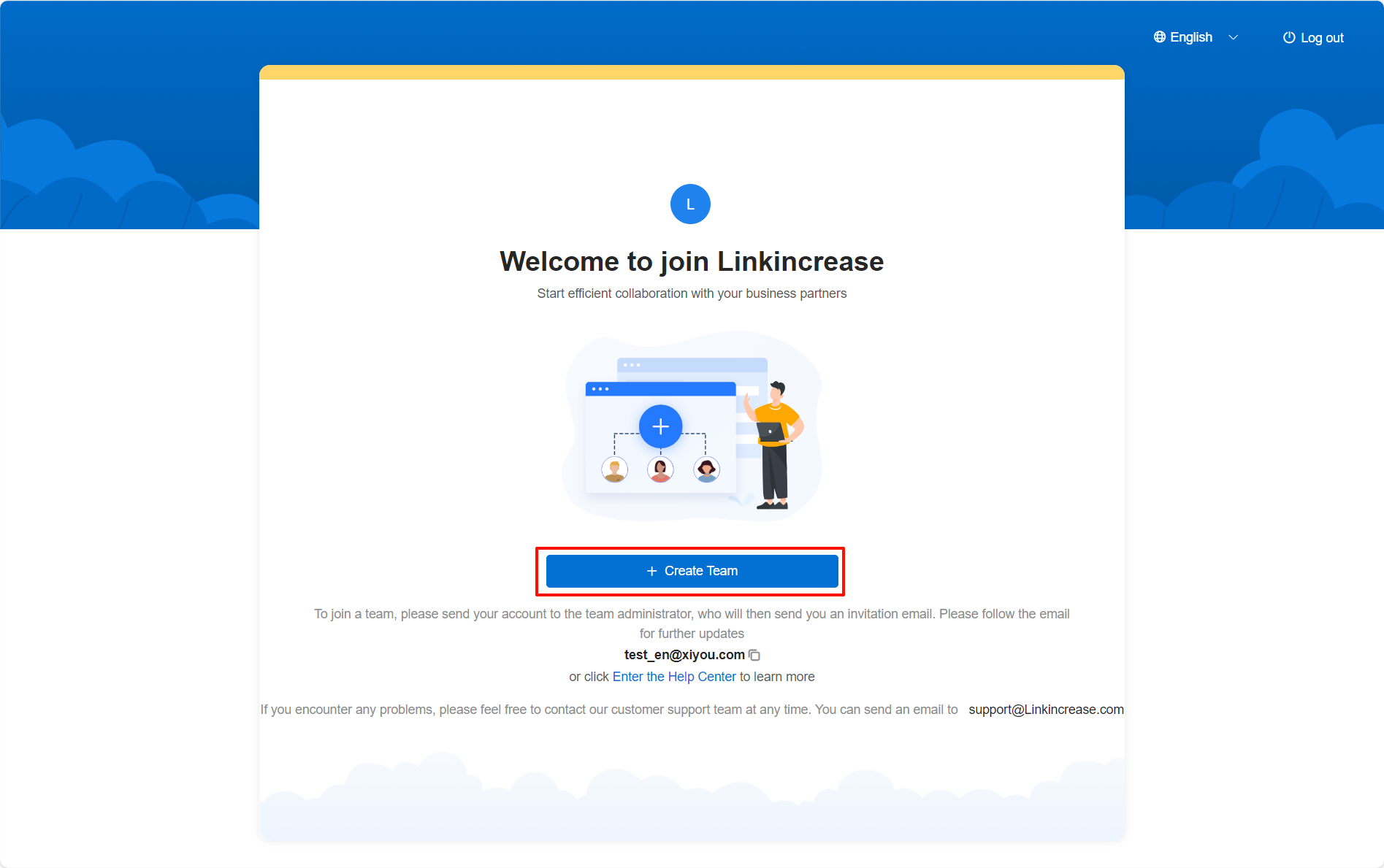Log out using the Log out text
This screenshot has height=868, width=1384.
1322,38
